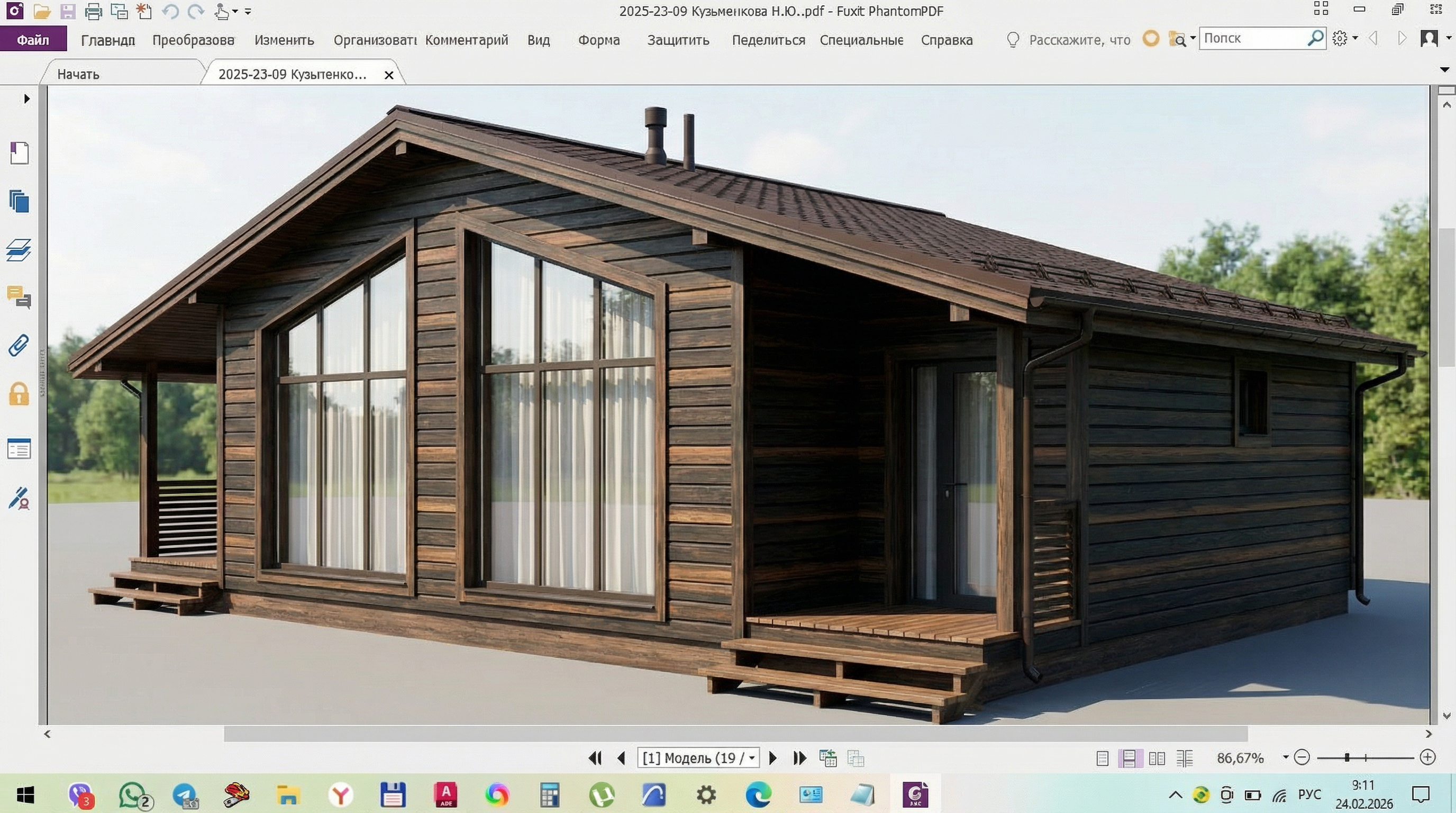Image resolution: width=1456 pixels, height=813 pixels.
Task: Open the page number dropdown list
Action: [752, 758]
